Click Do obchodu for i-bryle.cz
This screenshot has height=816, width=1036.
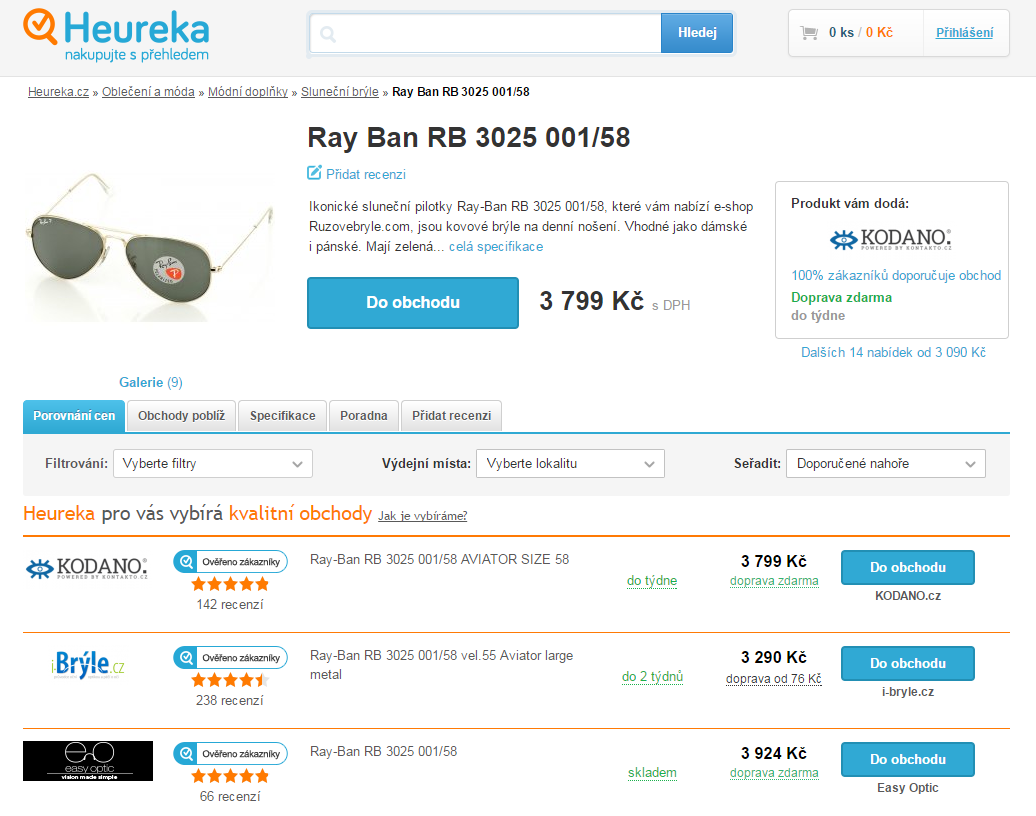(x=908, y=663)
